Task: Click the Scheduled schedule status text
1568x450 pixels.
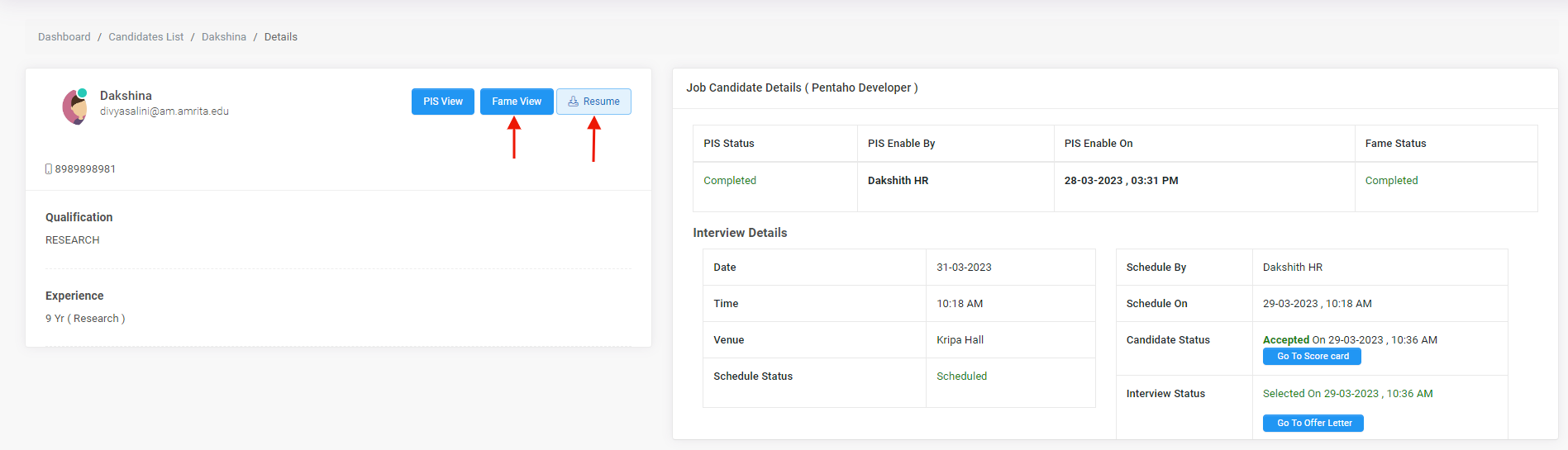Action: (x=961, y=377)
